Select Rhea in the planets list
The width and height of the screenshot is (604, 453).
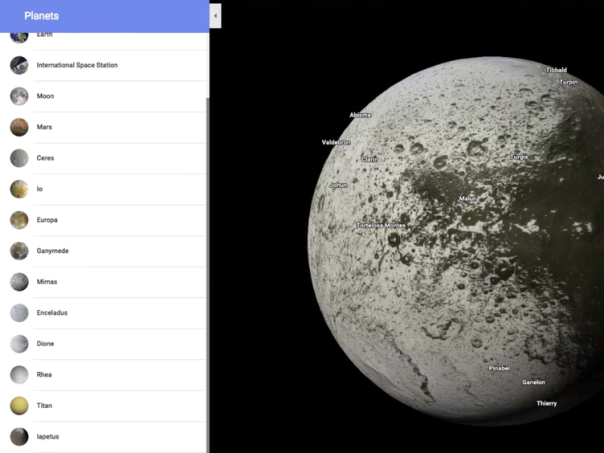click(x=44, y=375)
